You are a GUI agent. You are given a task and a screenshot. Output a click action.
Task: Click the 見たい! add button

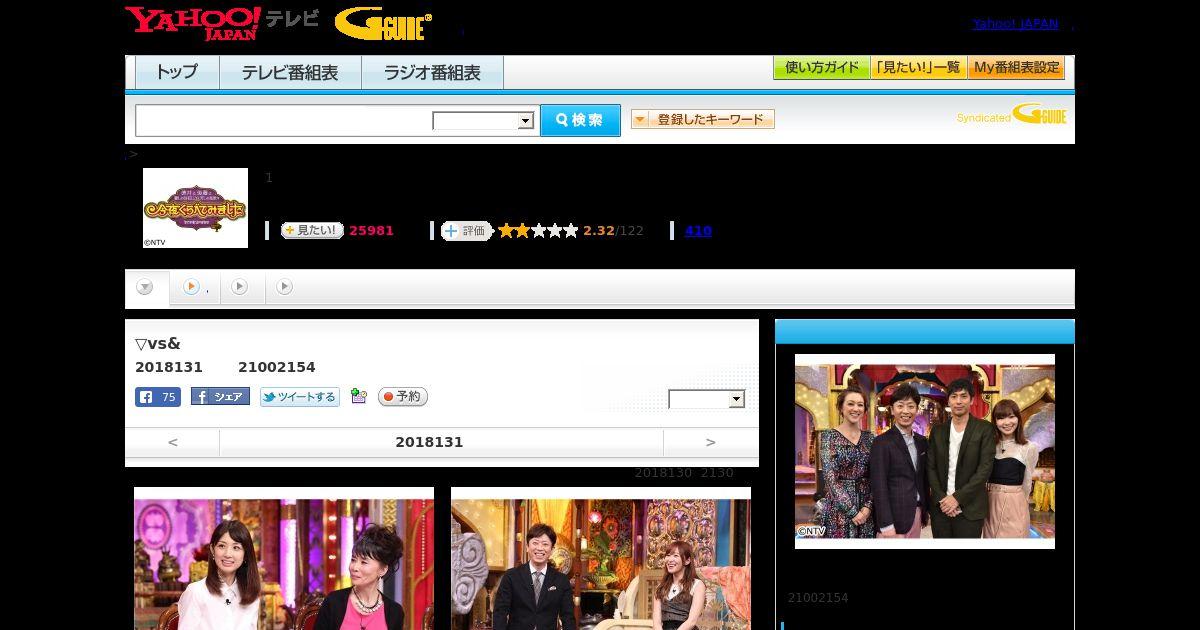[312, 230]
